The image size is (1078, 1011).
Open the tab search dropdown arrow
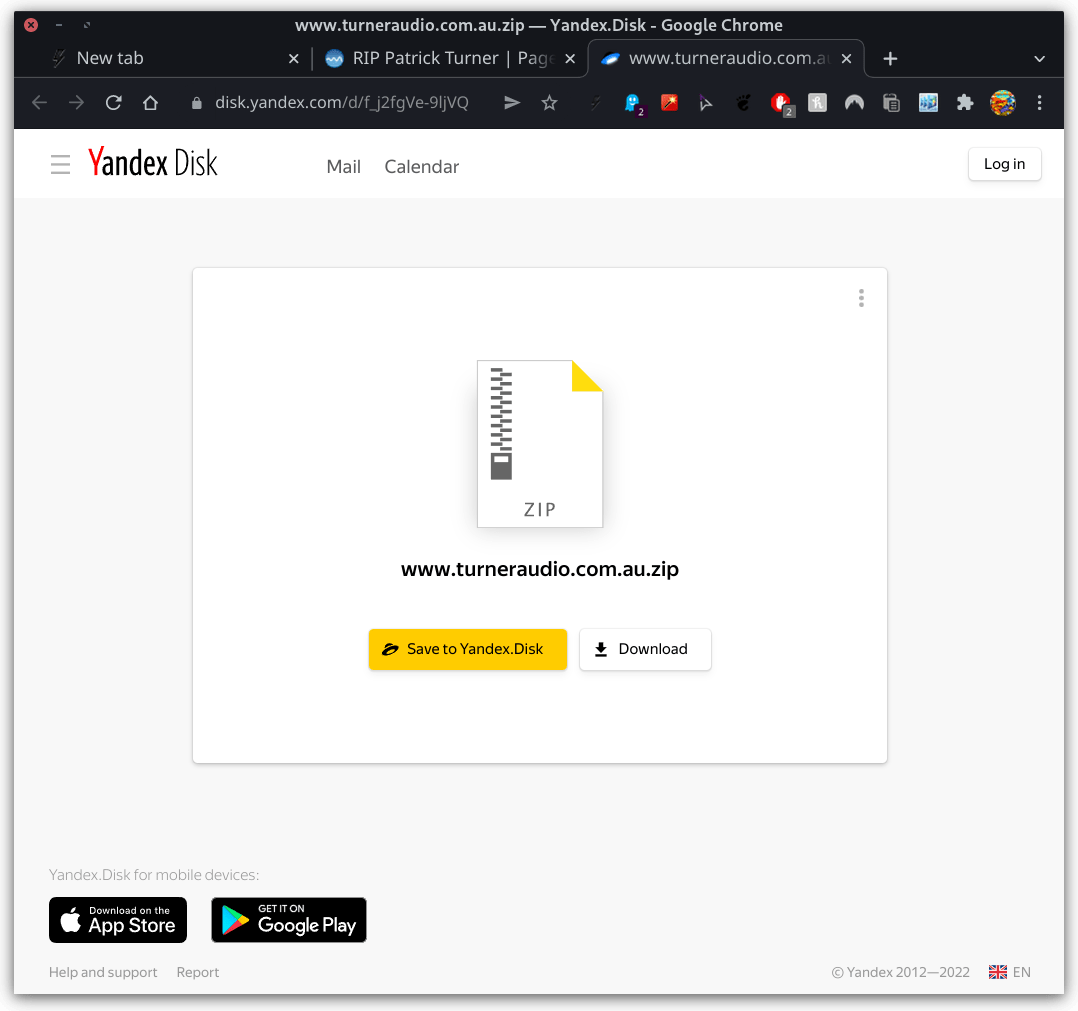click(1039, 59)
